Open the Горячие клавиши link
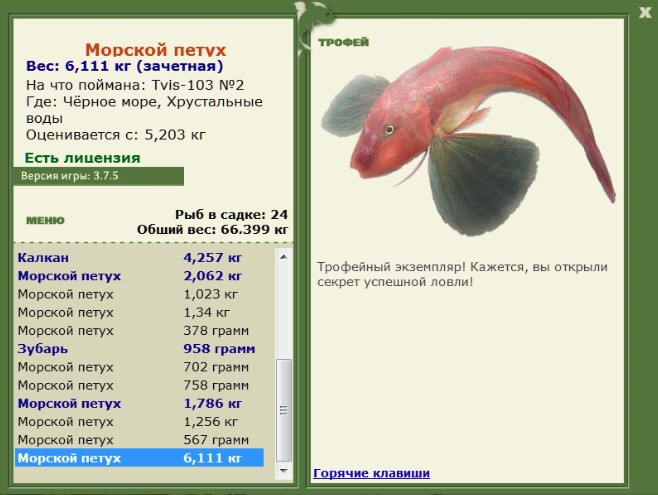Screen dimensions: 658x495 [371, 473]
